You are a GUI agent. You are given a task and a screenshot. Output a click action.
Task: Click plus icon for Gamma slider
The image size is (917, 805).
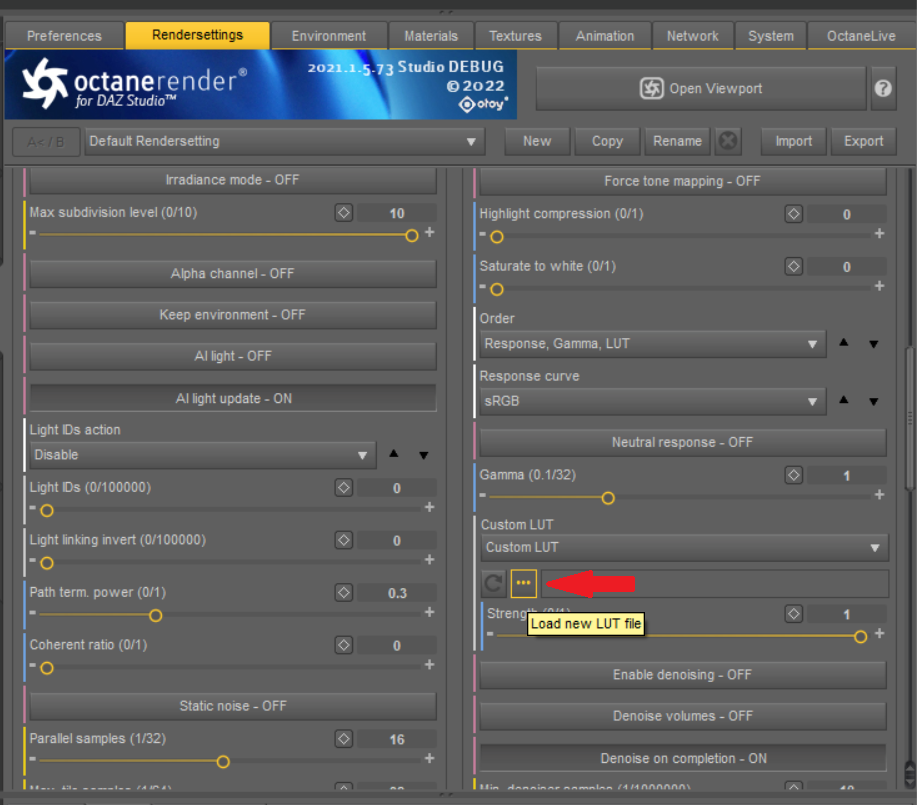[x=880, y=495]
